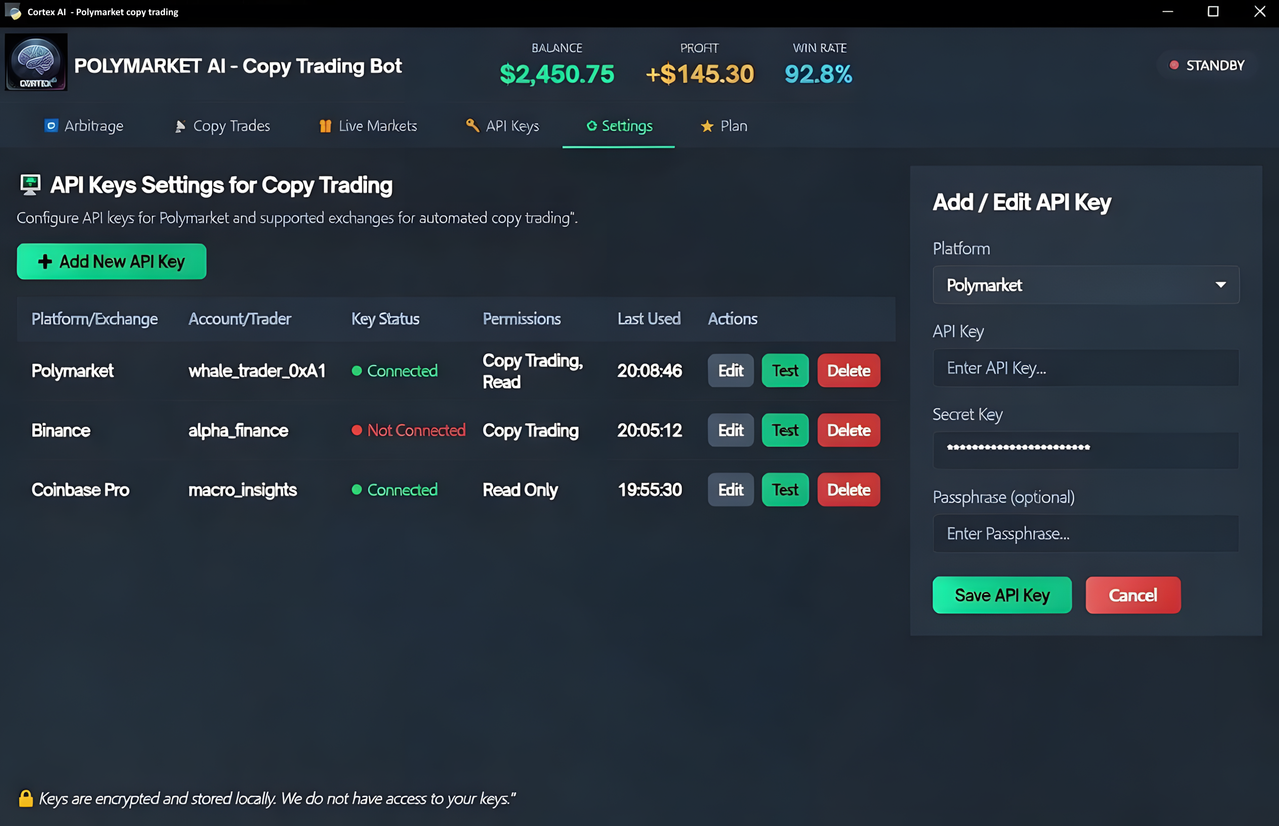Image resolution: width=1279 pixels, height=826 pixels.
Task: Click the Live Markets tab icon
Action: (325, 126)
